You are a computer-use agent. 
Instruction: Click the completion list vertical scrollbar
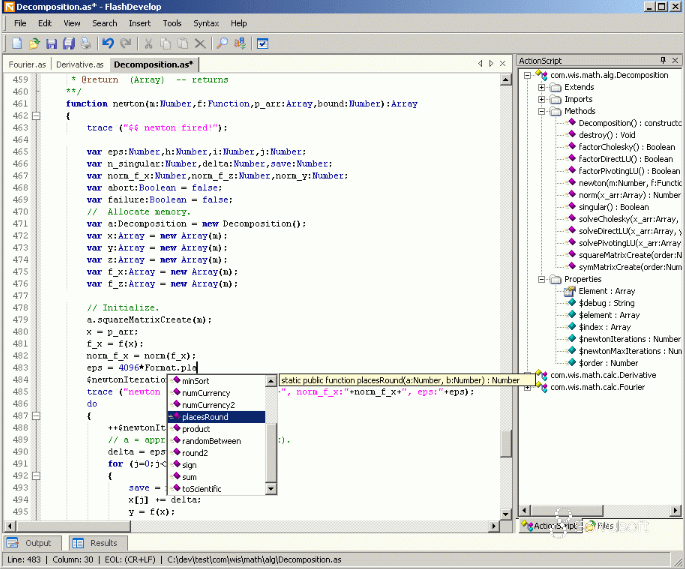point(270,435)
